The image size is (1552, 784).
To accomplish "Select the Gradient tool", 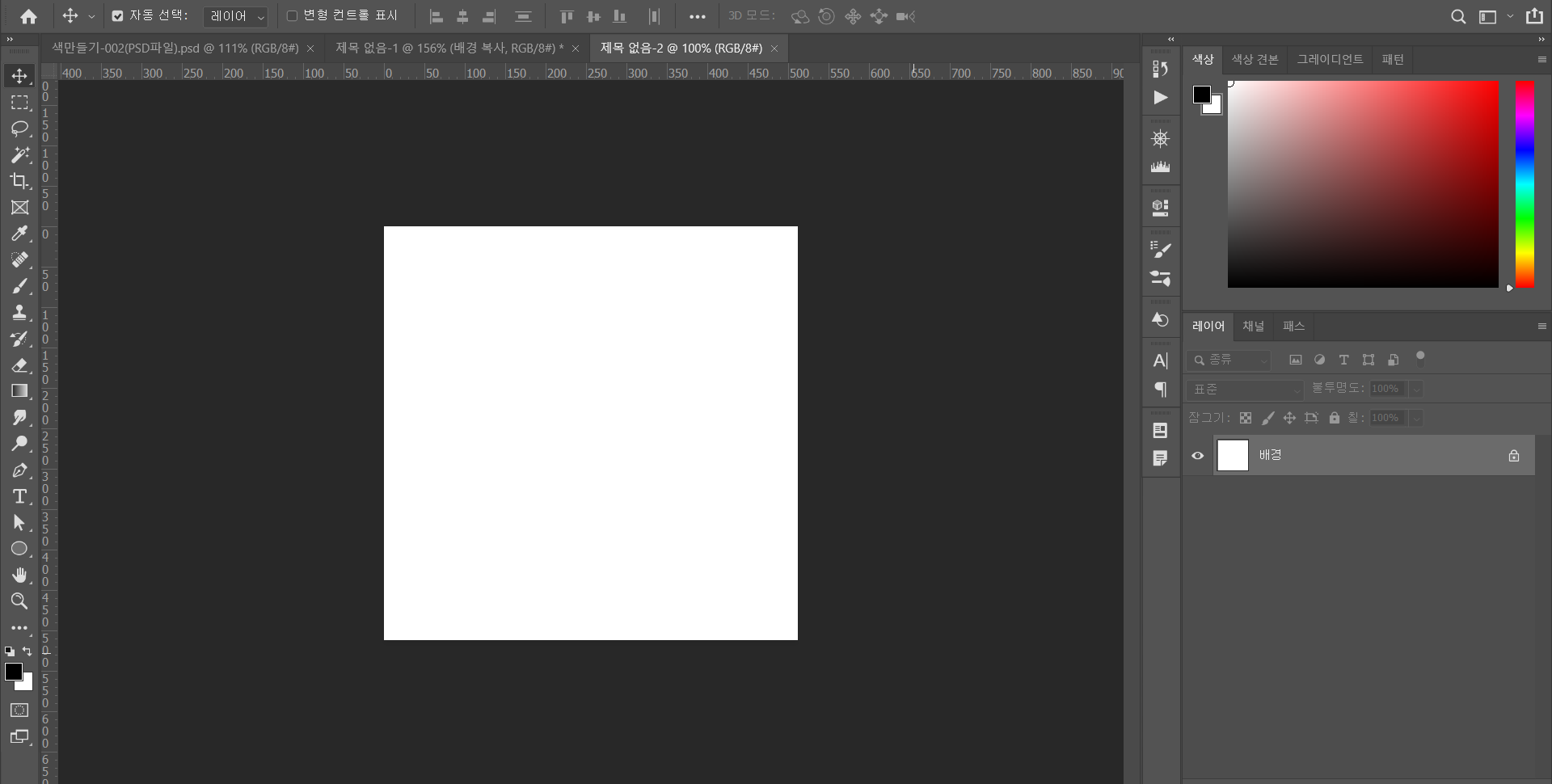I will click(x=19, y=391).
